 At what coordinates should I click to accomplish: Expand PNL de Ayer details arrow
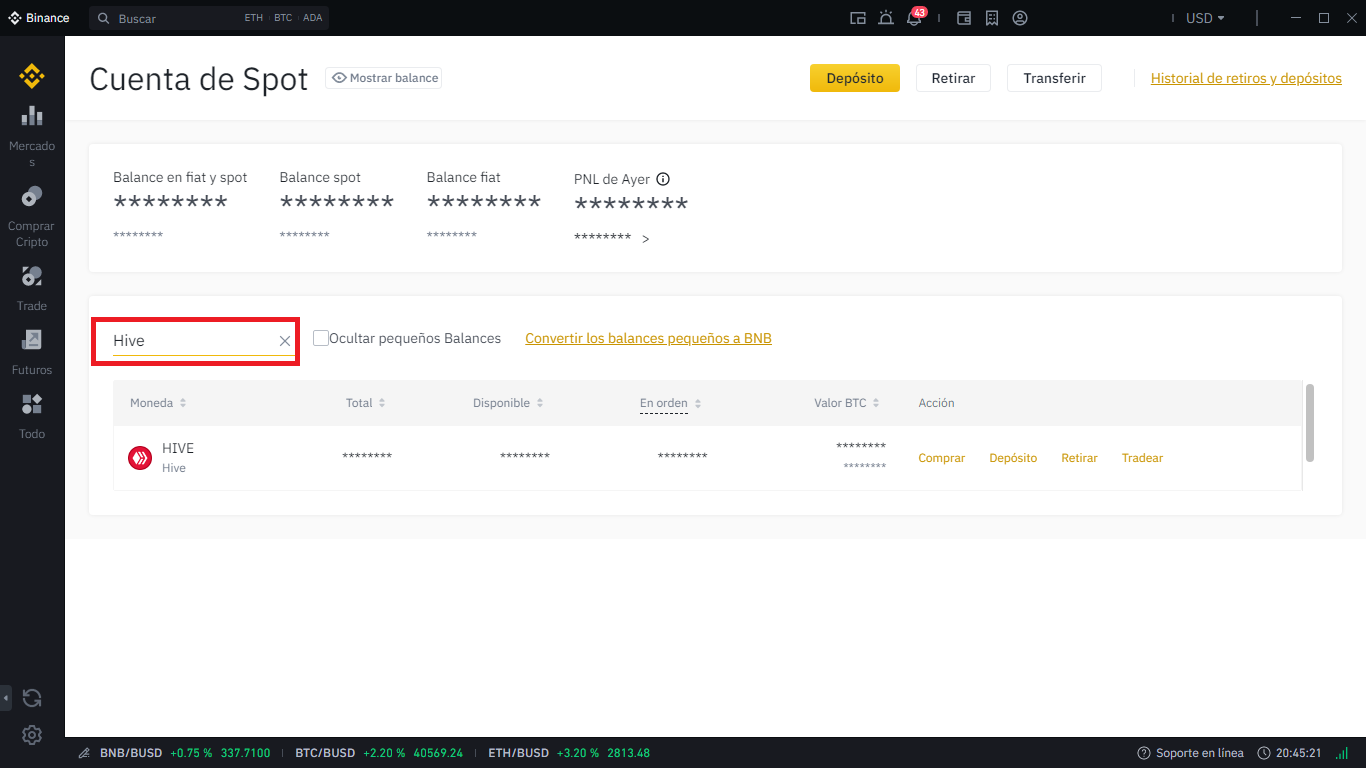tap(646, 239)
